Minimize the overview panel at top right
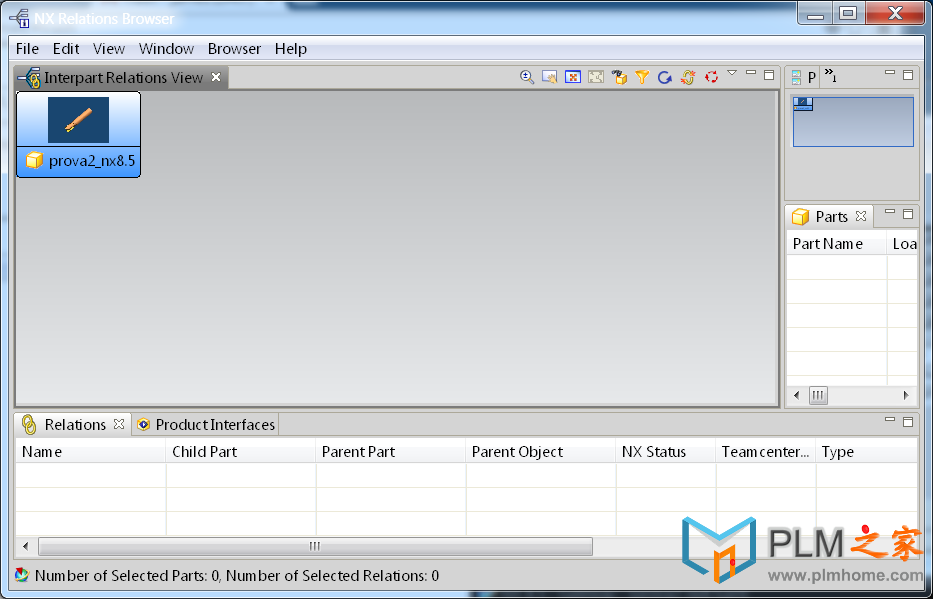The image size is (933, 599). click(890, 73)
